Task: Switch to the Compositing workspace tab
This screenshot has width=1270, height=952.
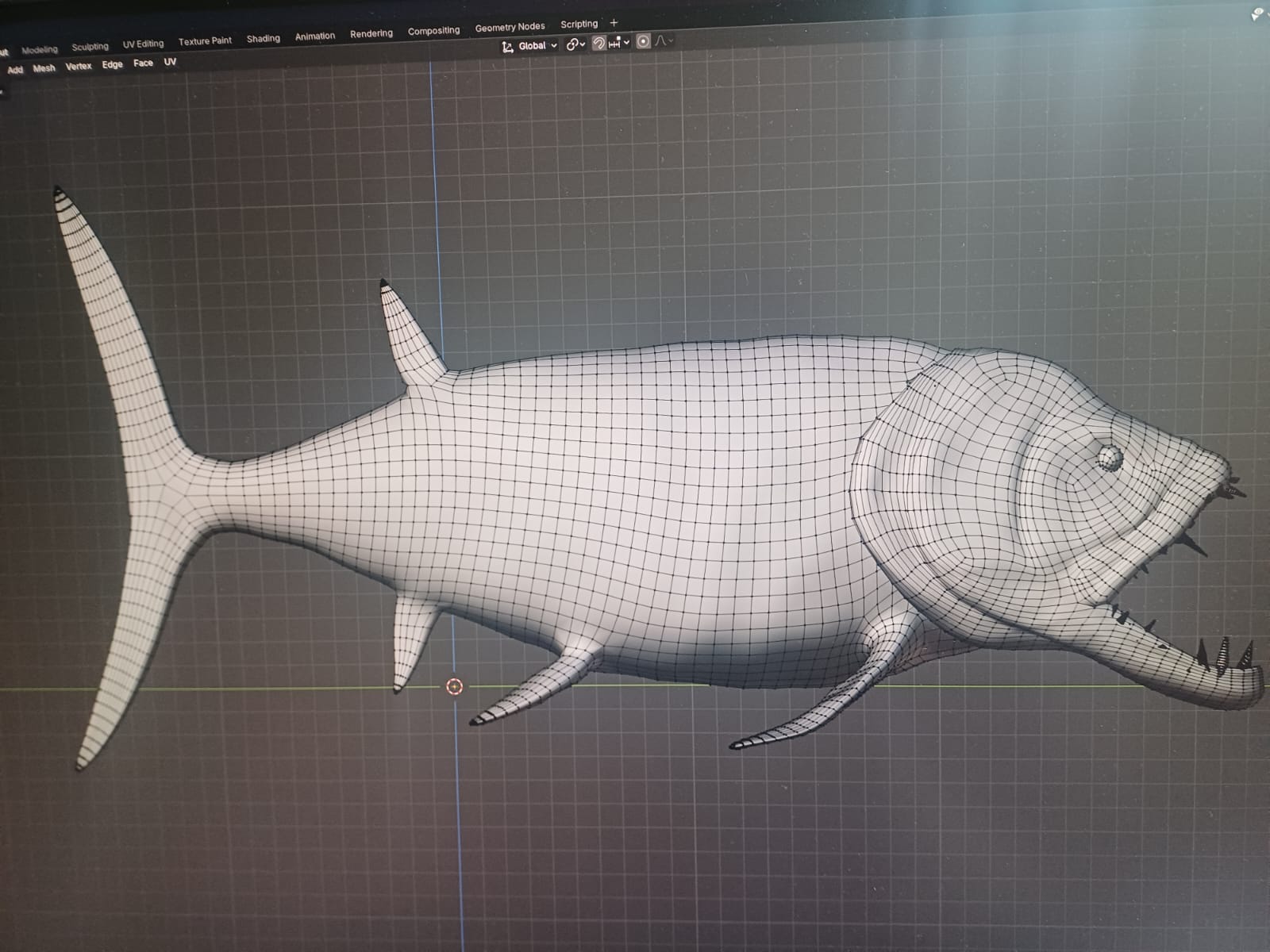Action: pyautogui.click(x=433, y=31)
